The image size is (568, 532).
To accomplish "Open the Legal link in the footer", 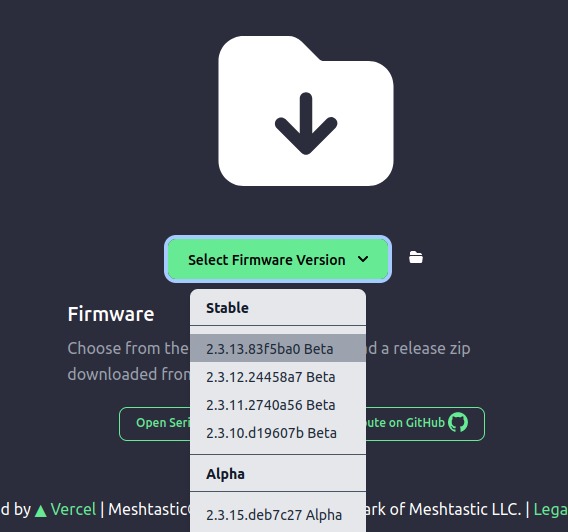I will click(551, 509).
